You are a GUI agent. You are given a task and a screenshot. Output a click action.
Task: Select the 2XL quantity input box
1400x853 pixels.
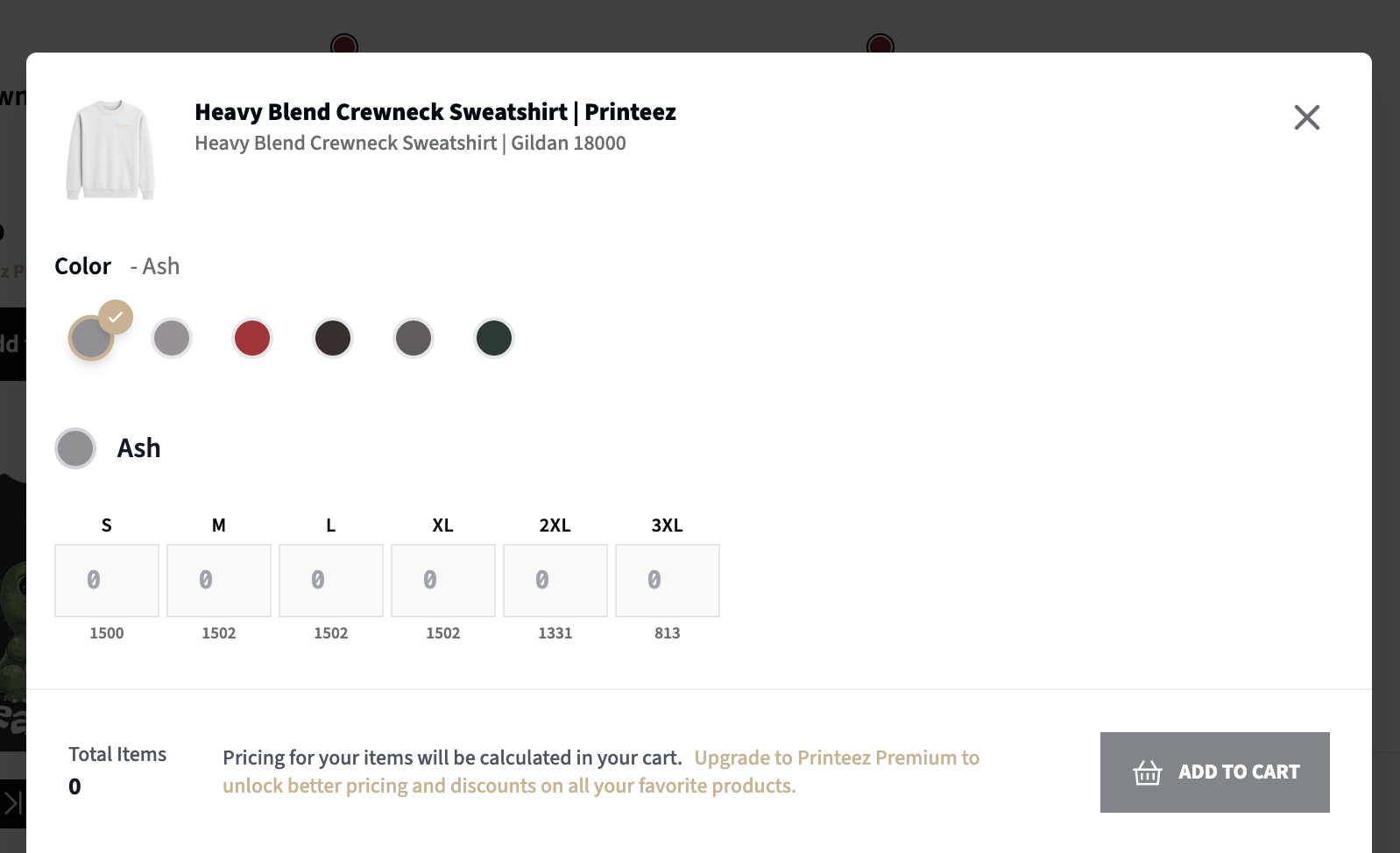pyautogui.click(x=555, y=581)
